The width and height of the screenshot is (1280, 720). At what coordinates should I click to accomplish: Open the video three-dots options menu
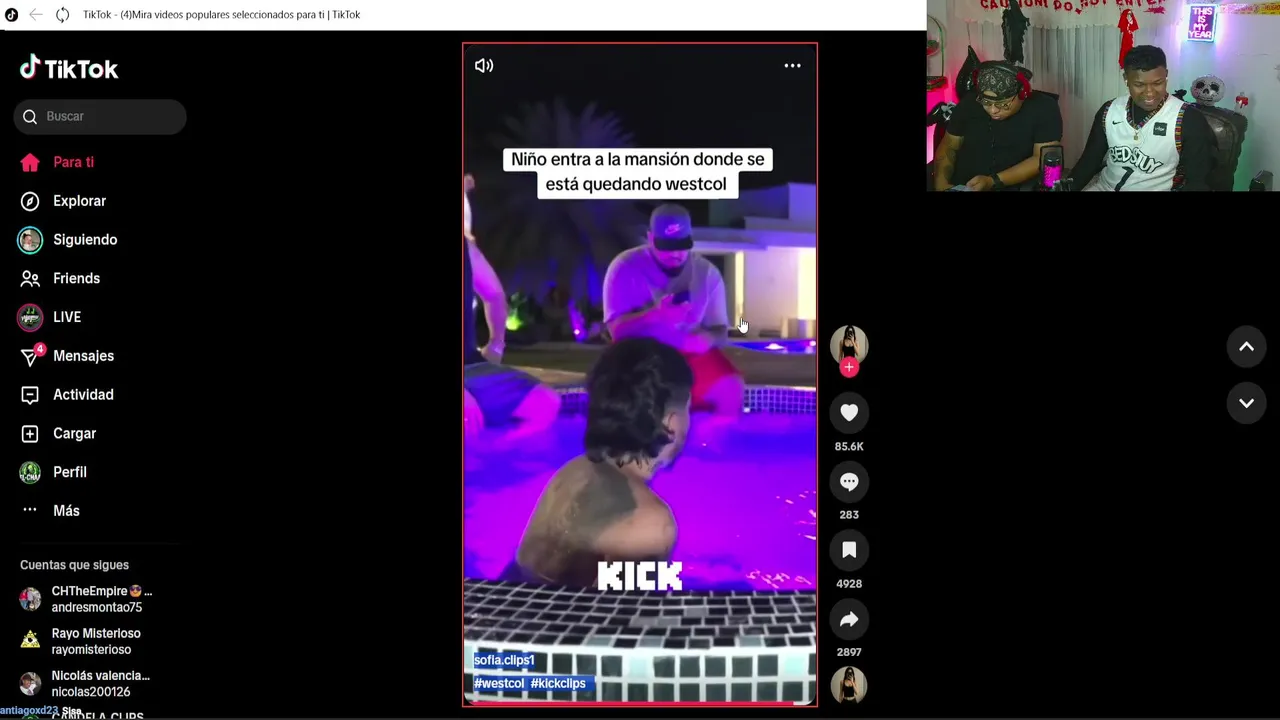coord(792,65)
